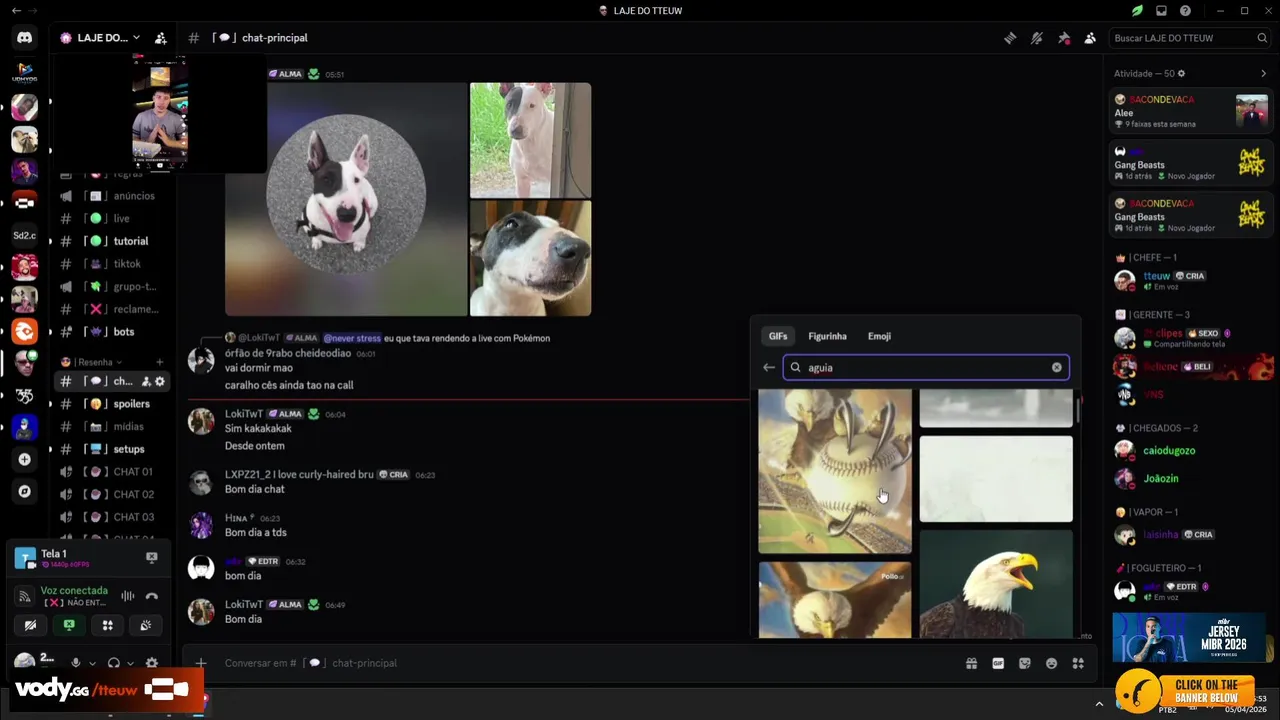
Task: Collapse the Resenha category
Action: pyautogui.click(x=91, y=362)
